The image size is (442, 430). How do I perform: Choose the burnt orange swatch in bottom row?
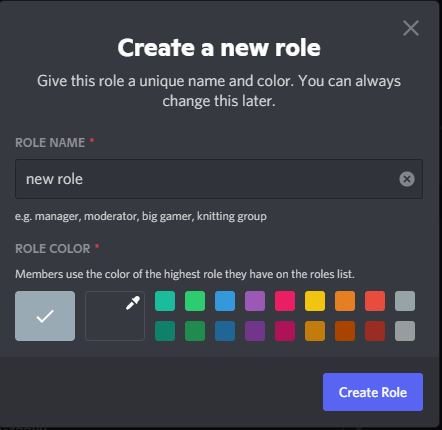(x=345, y=331)
